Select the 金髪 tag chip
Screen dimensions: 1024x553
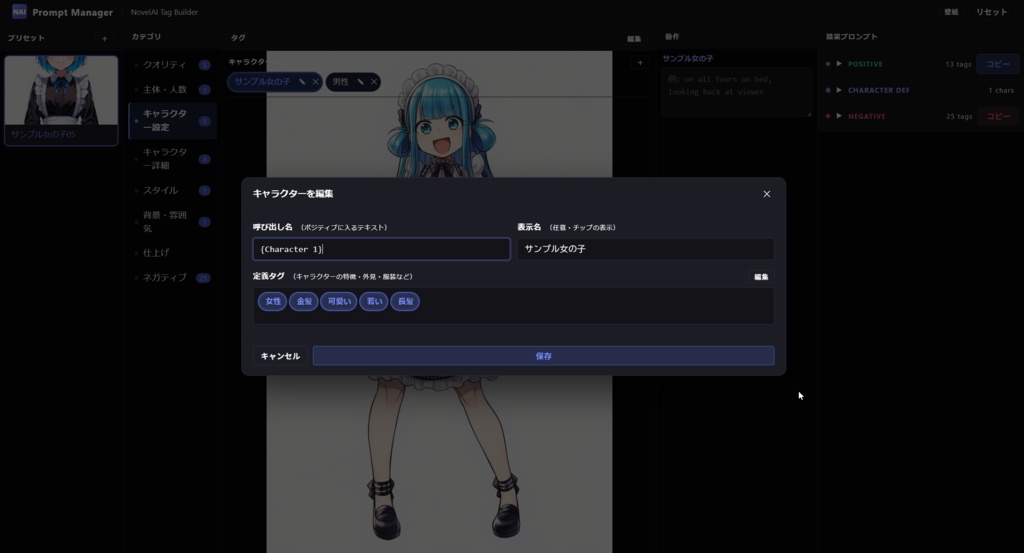[x=304, y=302]
